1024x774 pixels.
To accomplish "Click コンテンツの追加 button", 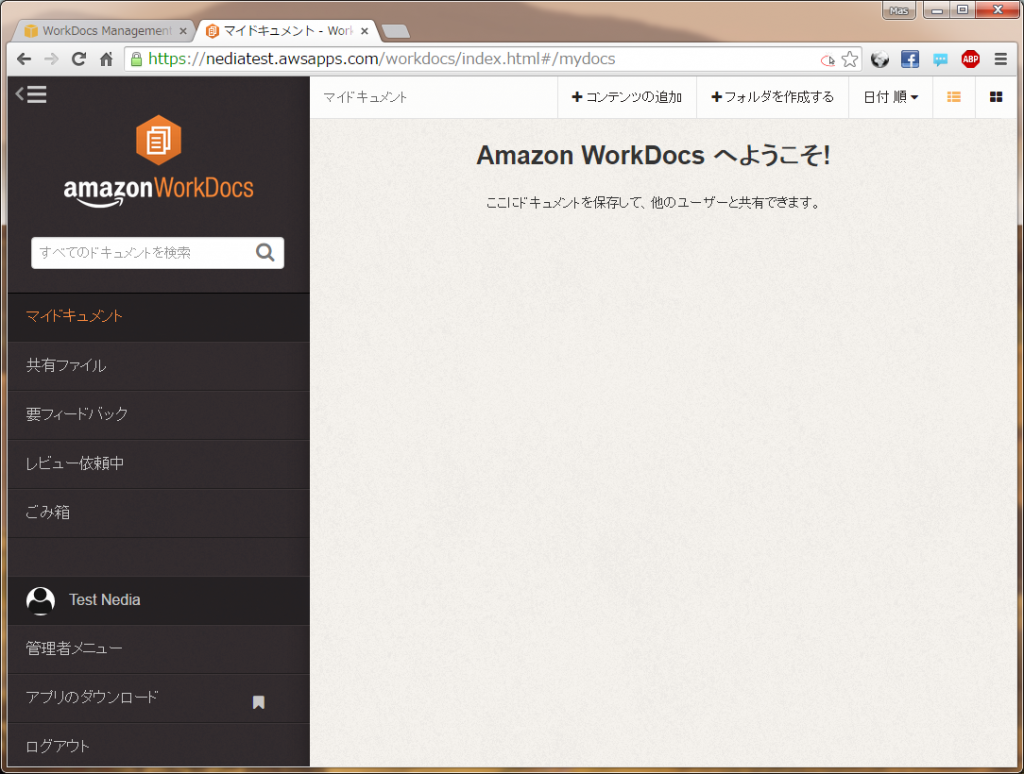I will coord(627,97).
